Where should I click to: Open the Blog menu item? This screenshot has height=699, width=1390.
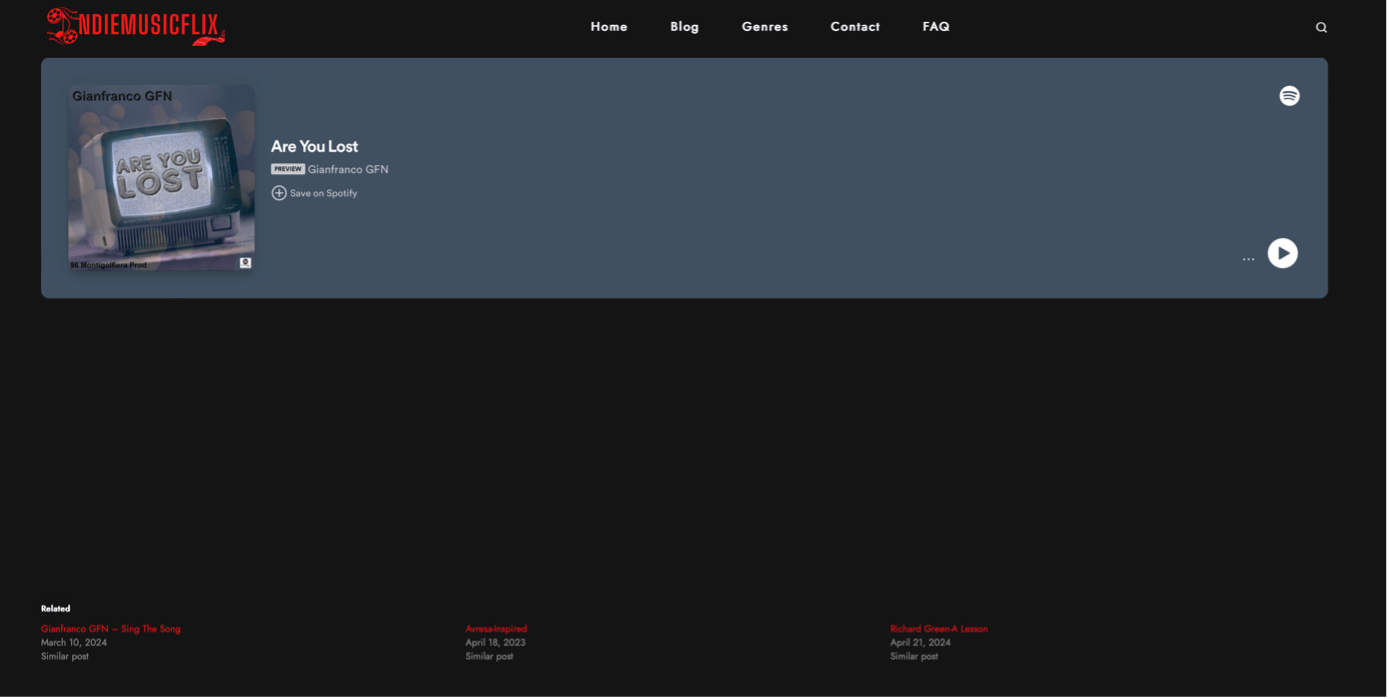coord(686,27)
